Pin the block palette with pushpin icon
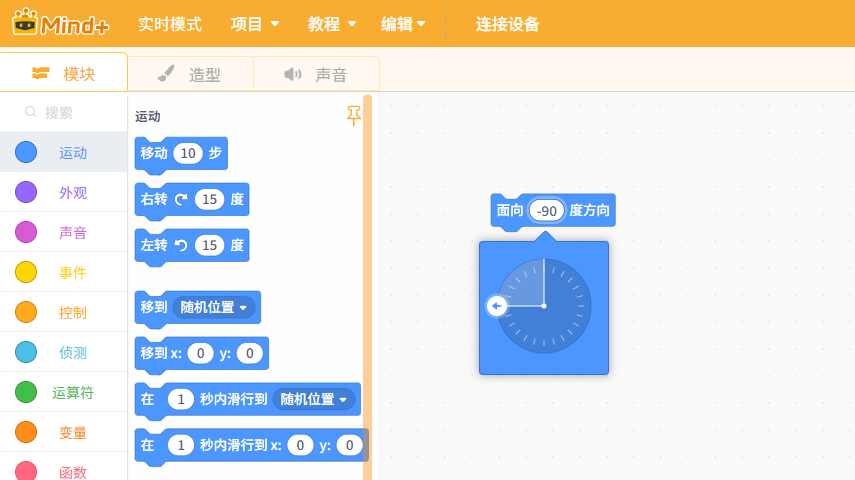 [353, 116]
